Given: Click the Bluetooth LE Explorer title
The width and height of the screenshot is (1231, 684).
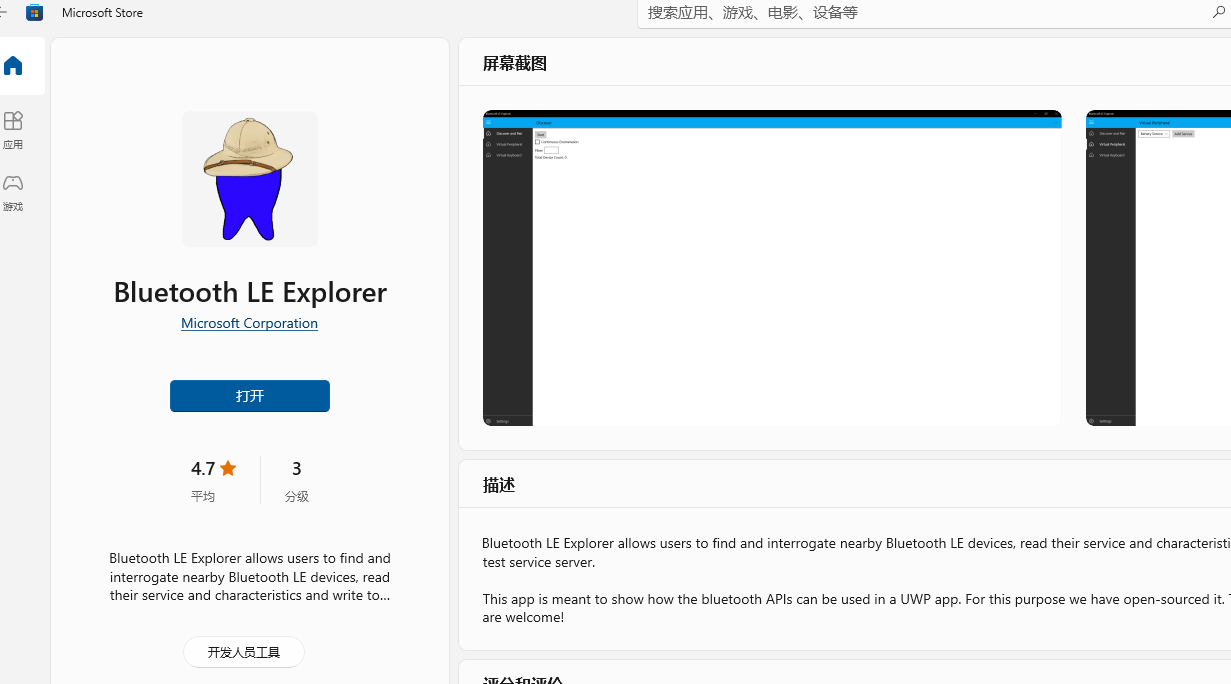Looking at the screenshot, I should (x=249, y=291).
